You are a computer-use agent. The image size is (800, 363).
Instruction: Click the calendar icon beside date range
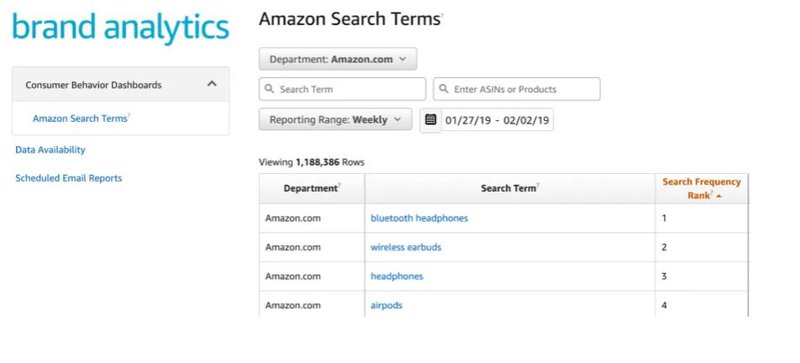pyautogui.click(x=431, y=120)
